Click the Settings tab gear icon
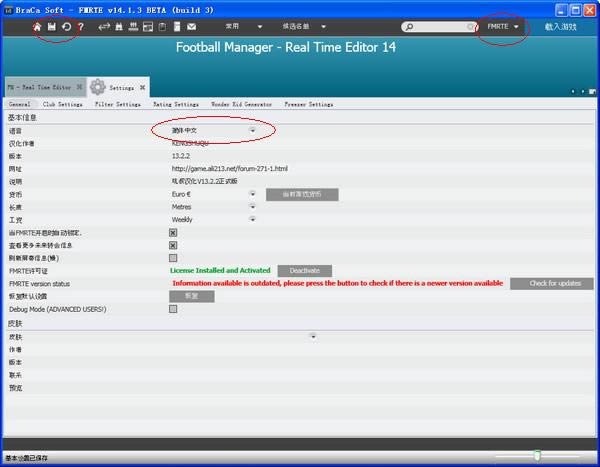The width and height of the screenshot is (600, 467). [97, 87]
